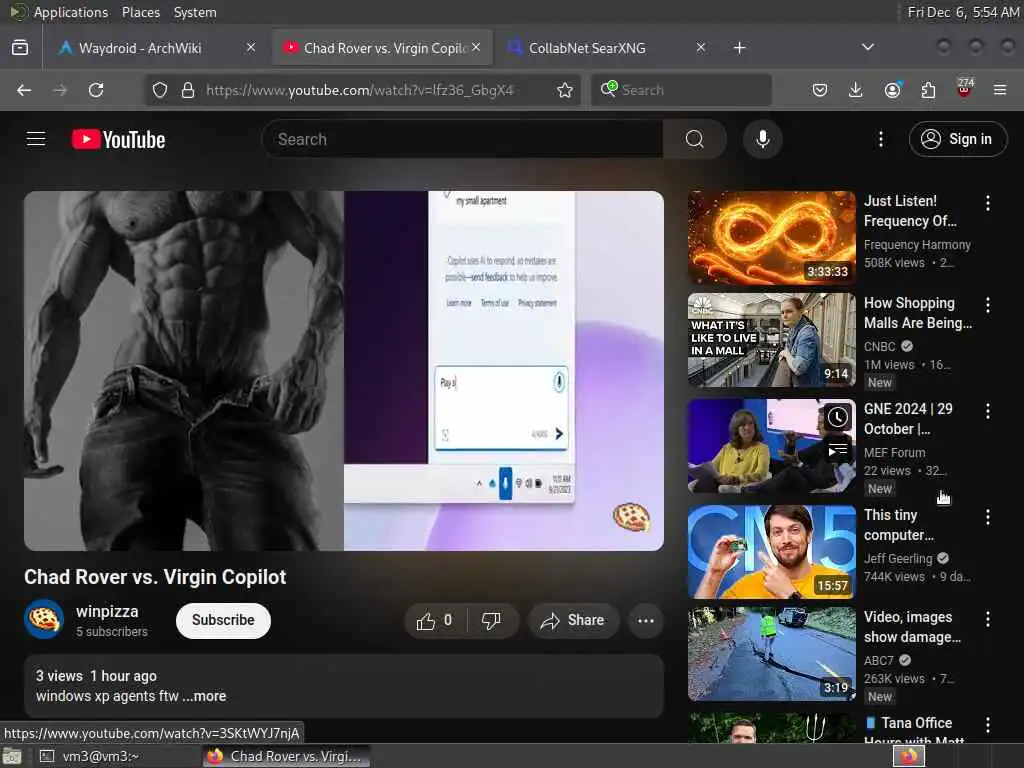The height and width of the screenshot is (768, 1024).
Task: Subscribe to the winpizza channel
Action: [x=223, y=620]
